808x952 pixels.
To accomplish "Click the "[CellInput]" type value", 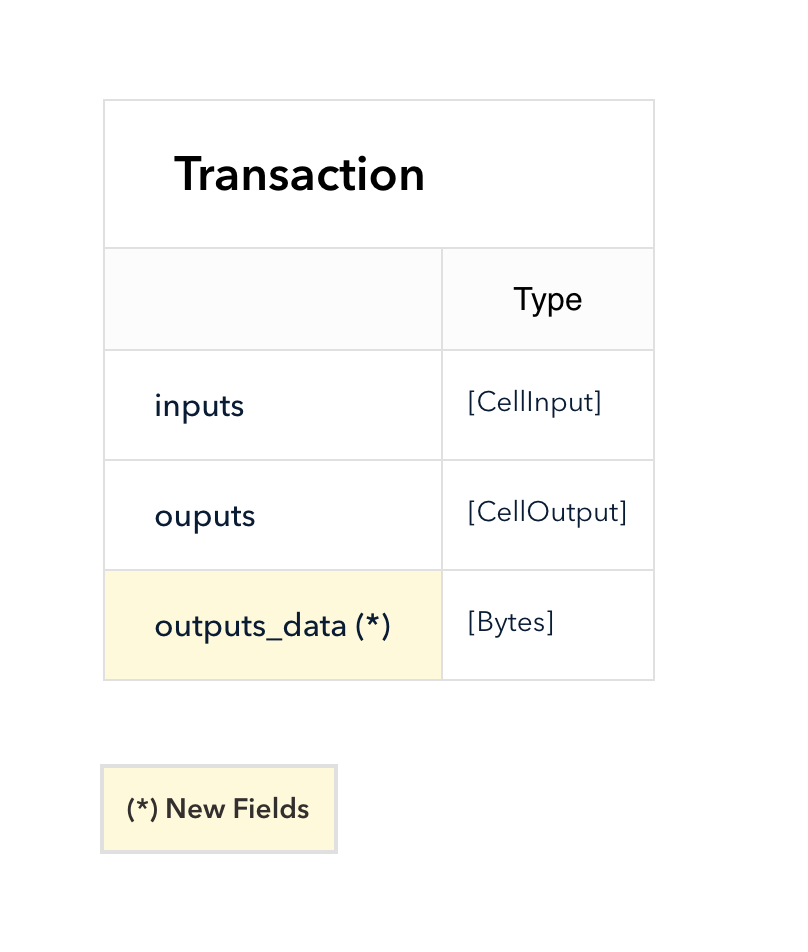I will pyautogui.click(x=534, y=402).
